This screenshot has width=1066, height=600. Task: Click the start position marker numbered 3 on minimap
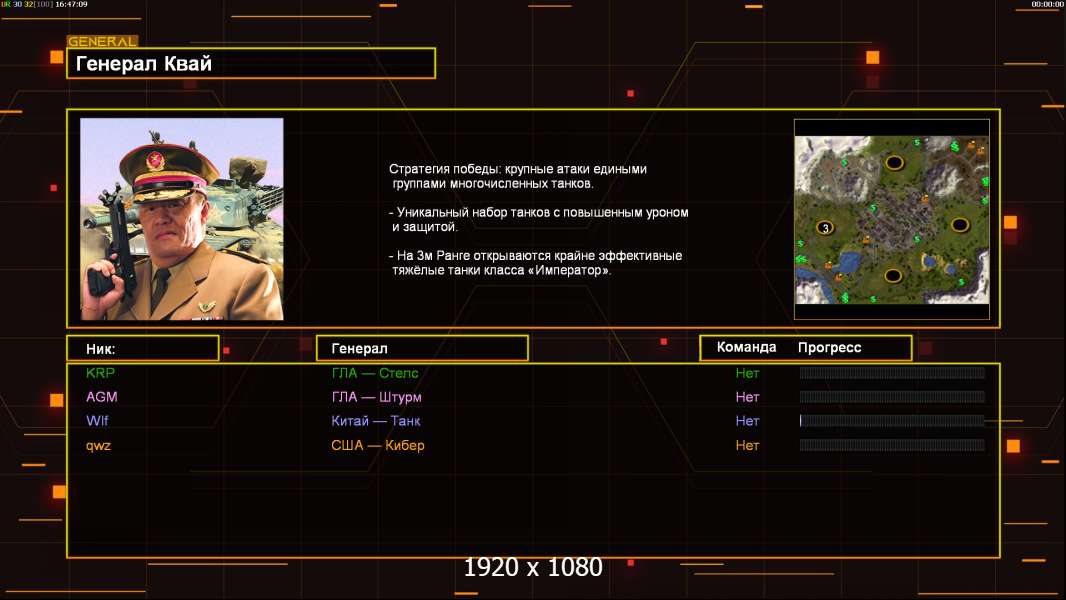point(825,228)
